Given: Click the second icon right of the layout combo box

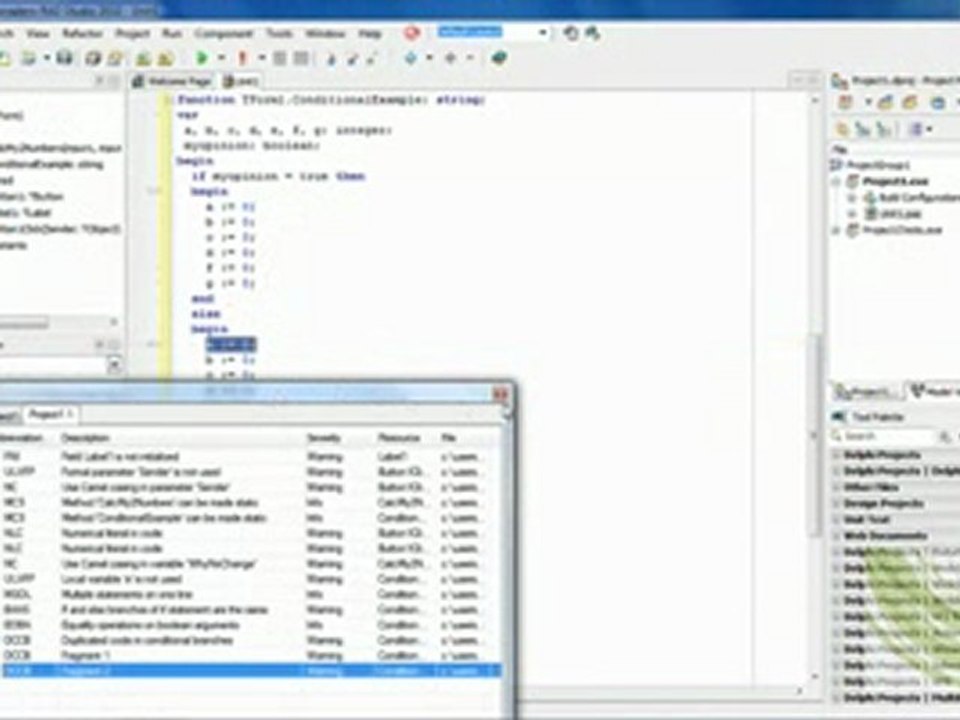Looking at the screenshot, I should 593,33.
